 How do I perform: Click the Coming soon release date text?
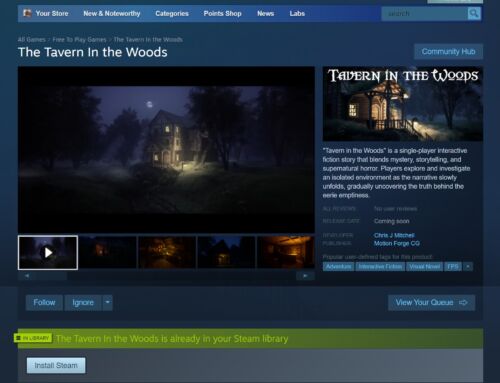coord(392,221)
